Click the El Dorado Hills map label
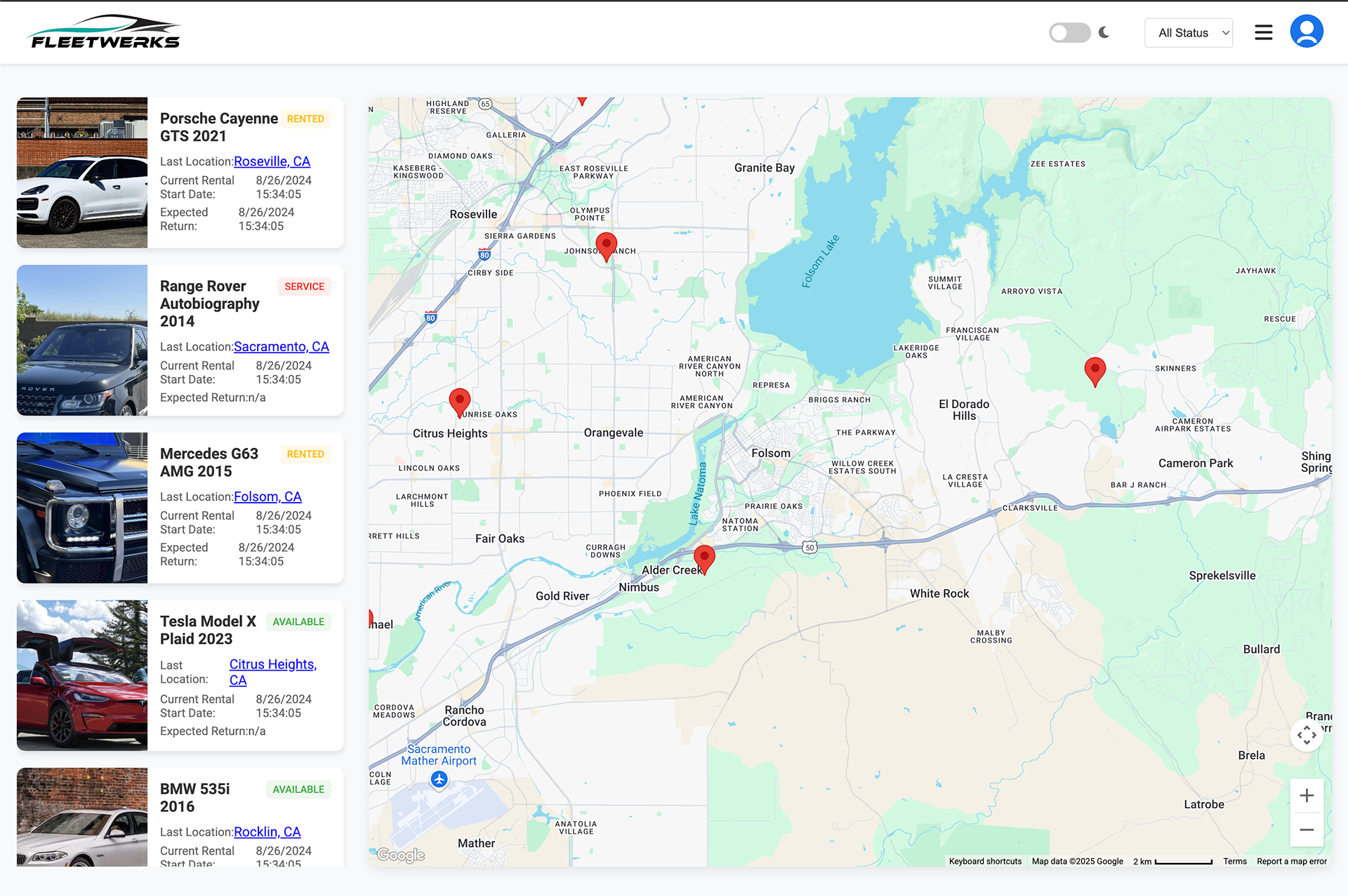1348x896 pixels. [x=964, y=410]
